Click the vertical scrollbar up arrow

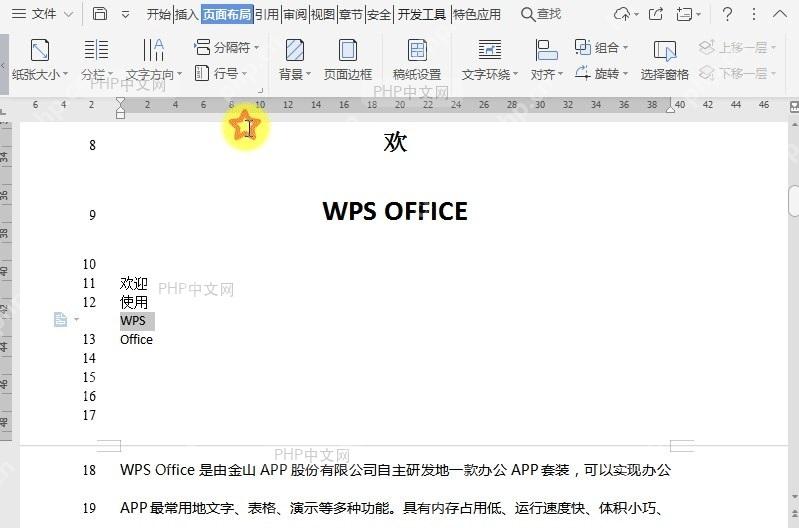click(x=794, y=124)
